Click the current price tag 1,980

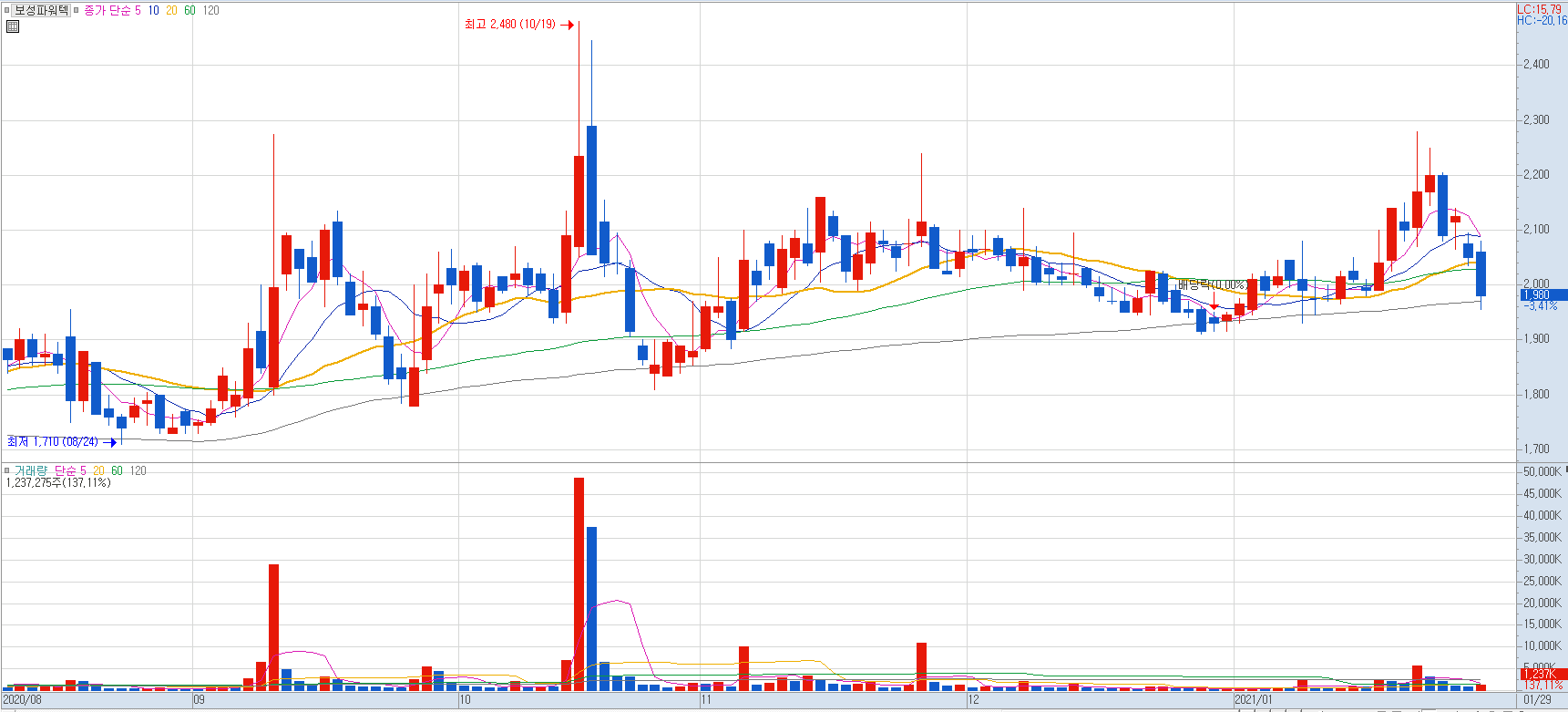pyautogui.click(x=1542, y=295)
